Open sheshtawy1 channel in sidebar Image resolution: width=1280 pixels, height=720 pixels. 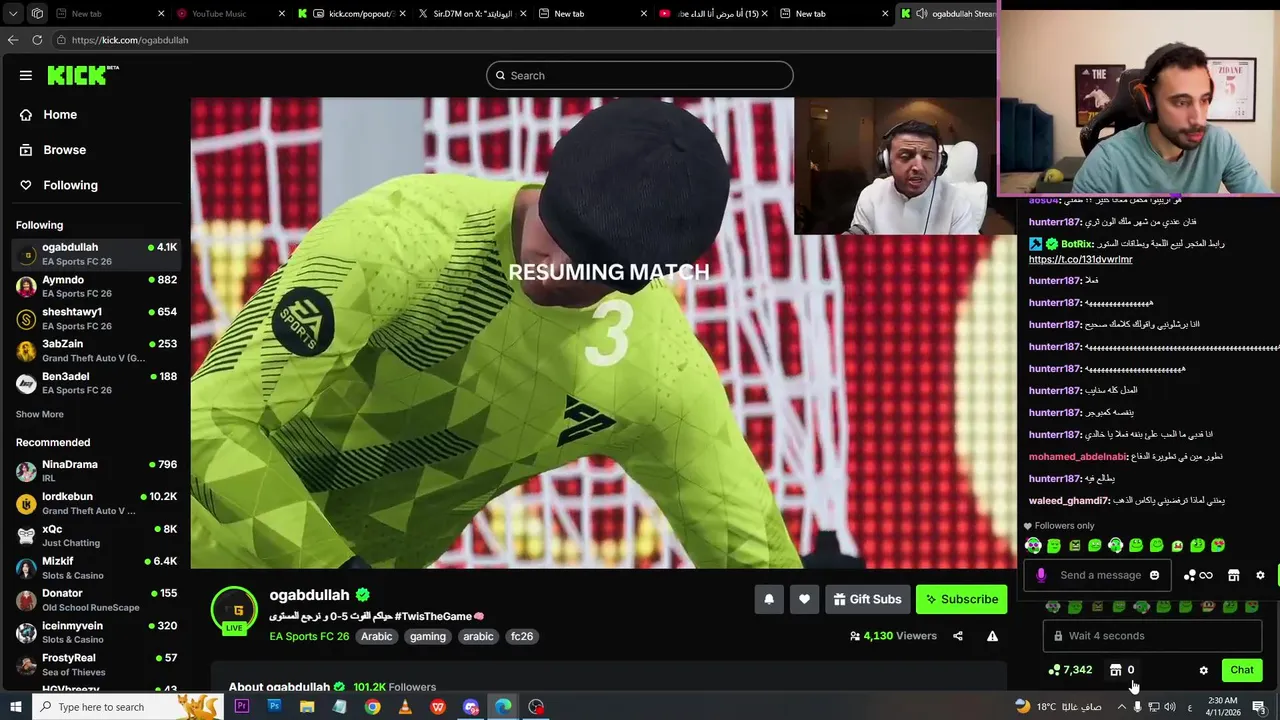[96, 318]
